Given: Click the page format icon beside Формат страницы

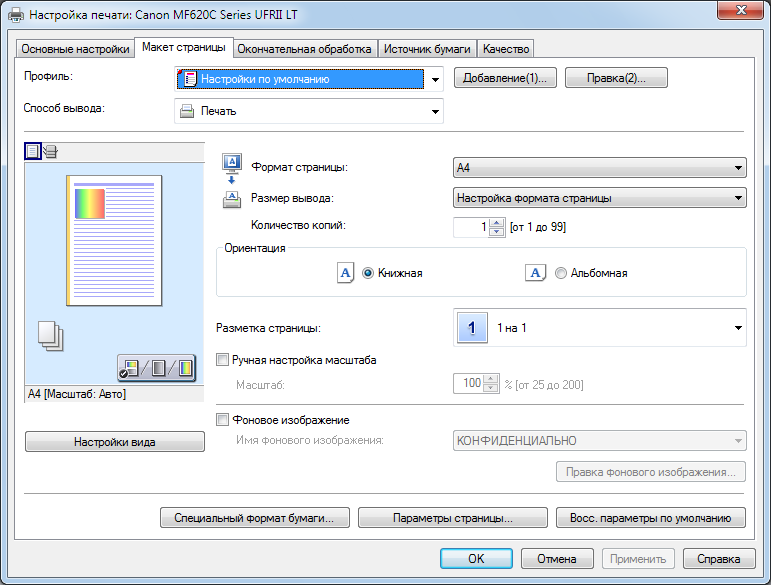Looking at the screenshot, I should click(232, 167).
